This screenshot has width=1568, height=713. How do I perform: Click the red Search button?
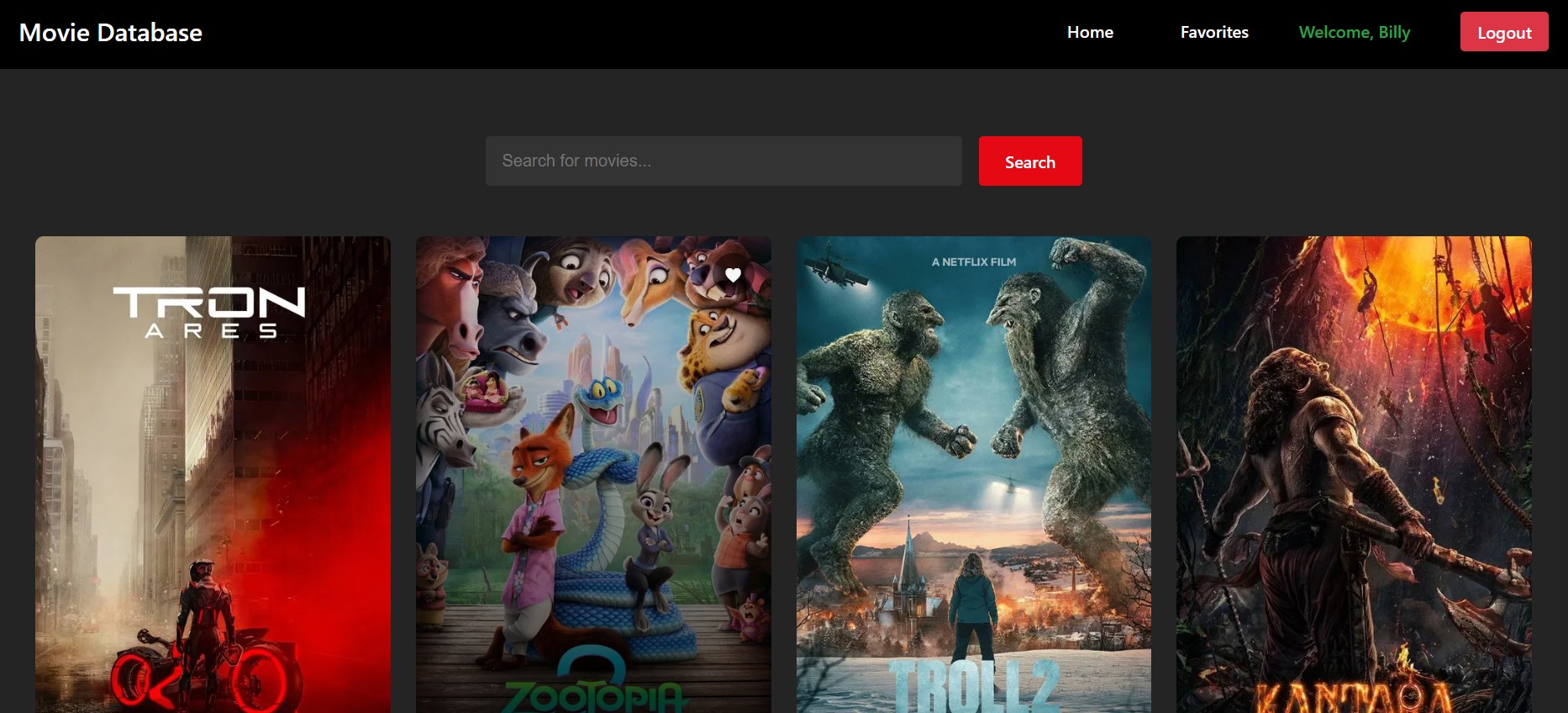[1030, 161]
